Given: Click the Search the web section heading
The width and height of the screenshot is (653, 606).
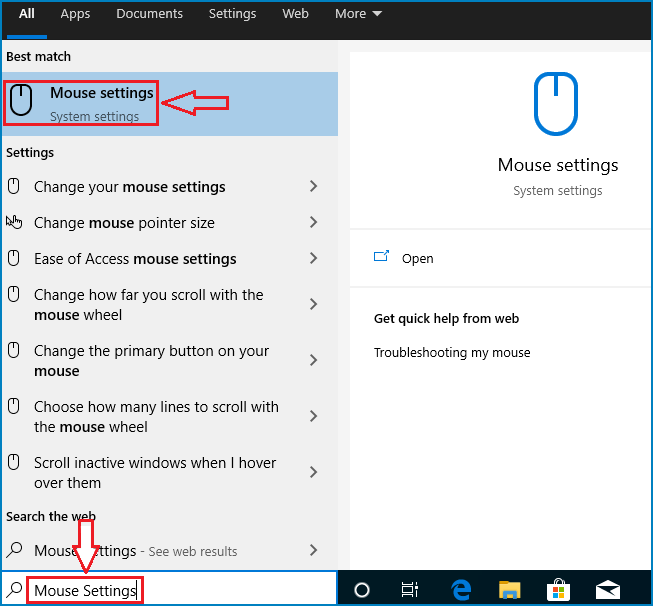Looking at the screenshot, I should coord(51,516).
